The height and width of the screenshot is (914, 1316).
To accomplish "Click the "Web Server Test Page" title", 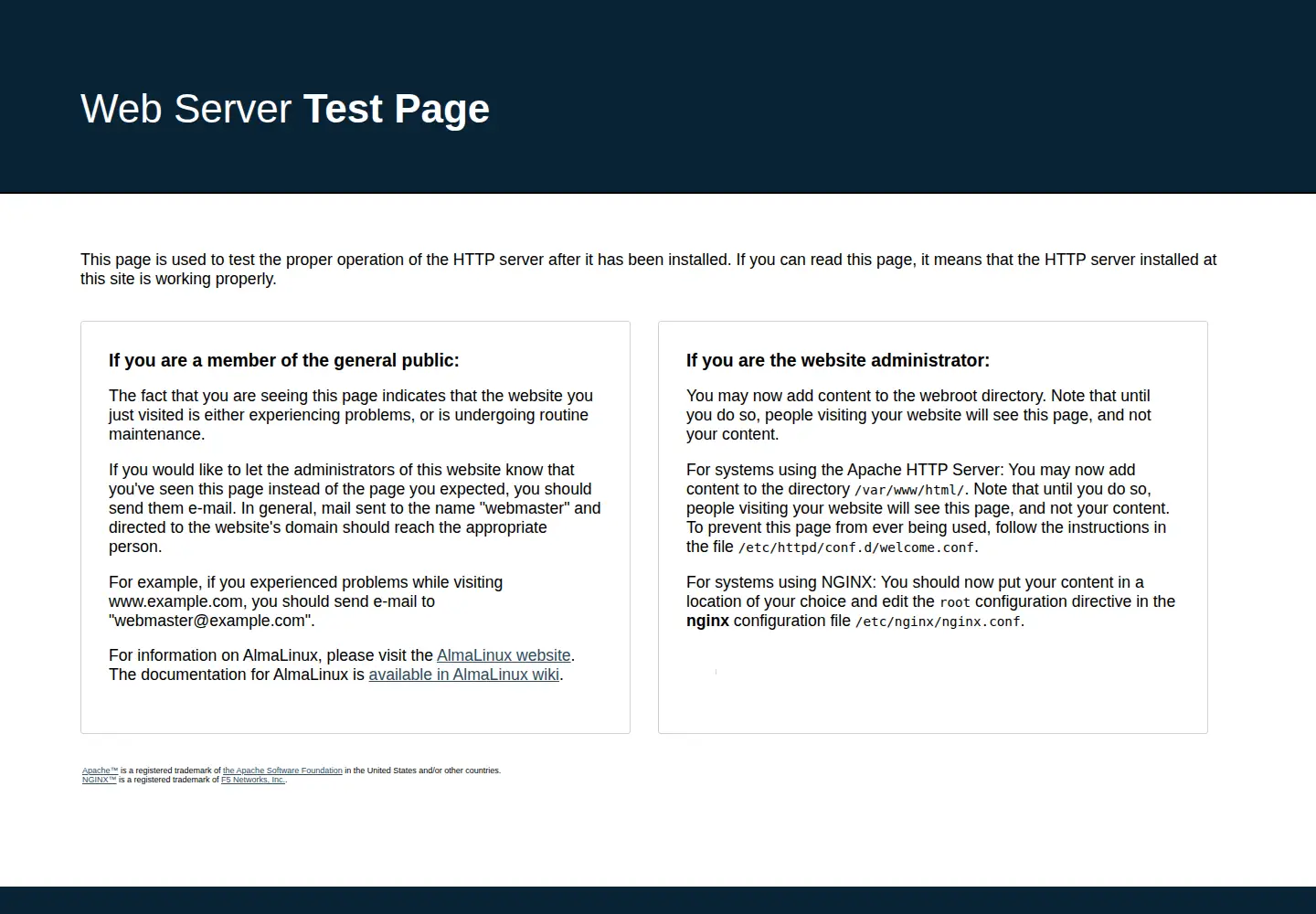I will (285, 109).
